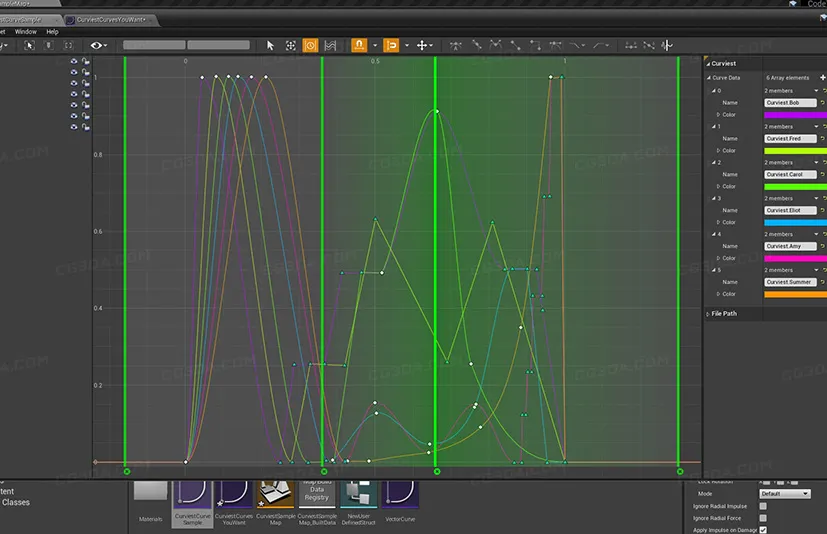Enable Ignore Radial Force checkbox

tap(763, 518)
